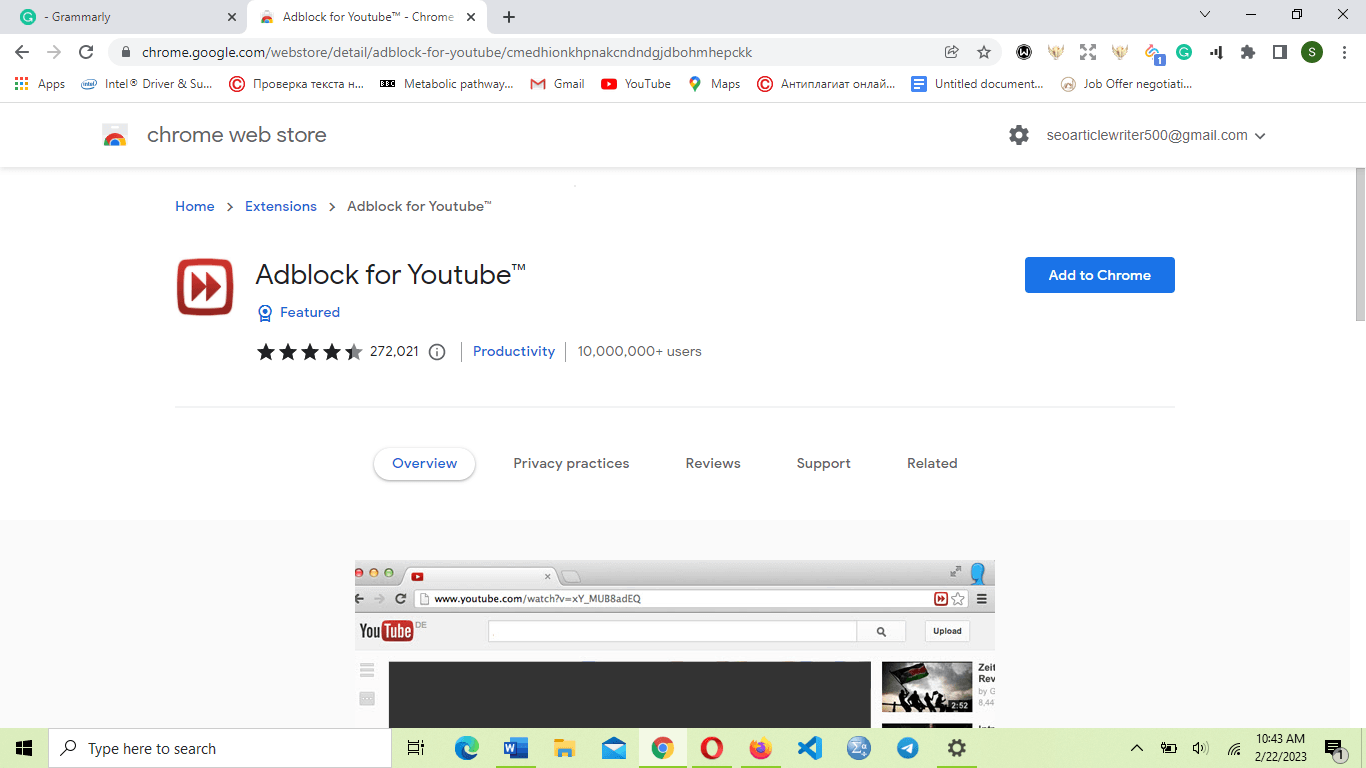Open the Job Offer negotiation bookmark
The width and height of the screenshot is (1366, 768).
click(x=1127, y=84)
